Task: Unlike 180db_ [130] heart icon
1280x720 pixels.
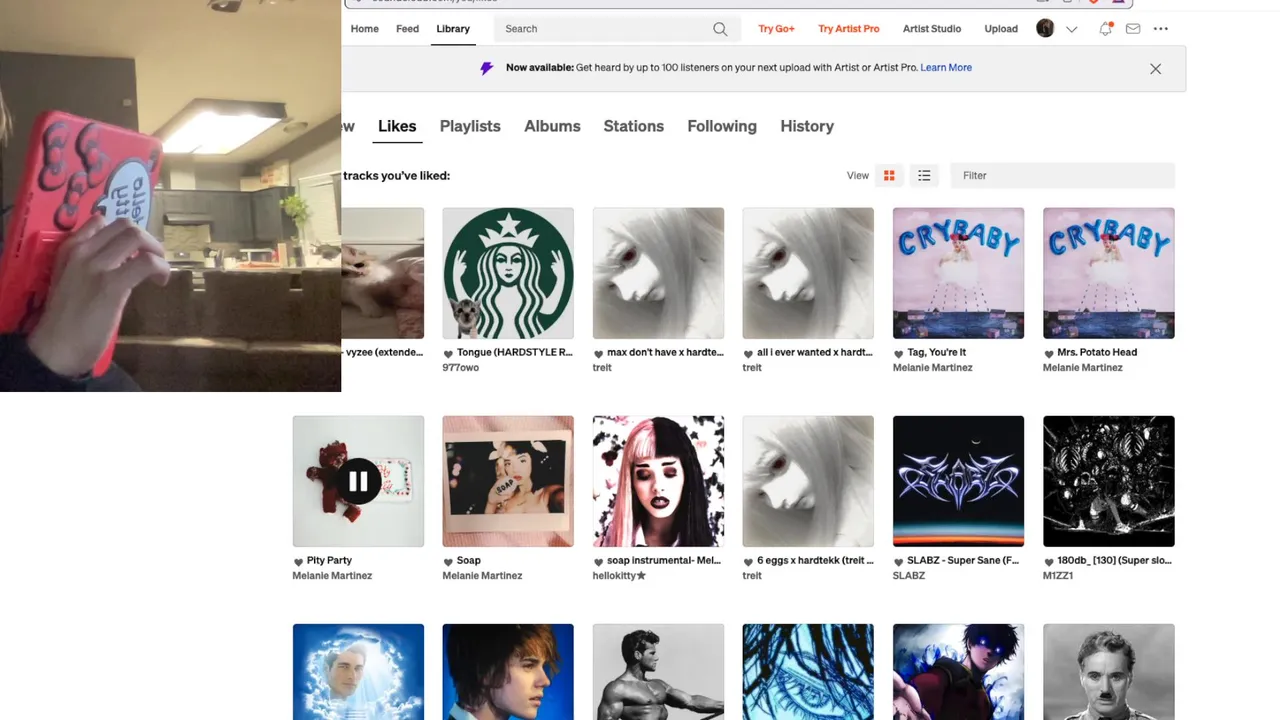Action: tap(1048, 561)
